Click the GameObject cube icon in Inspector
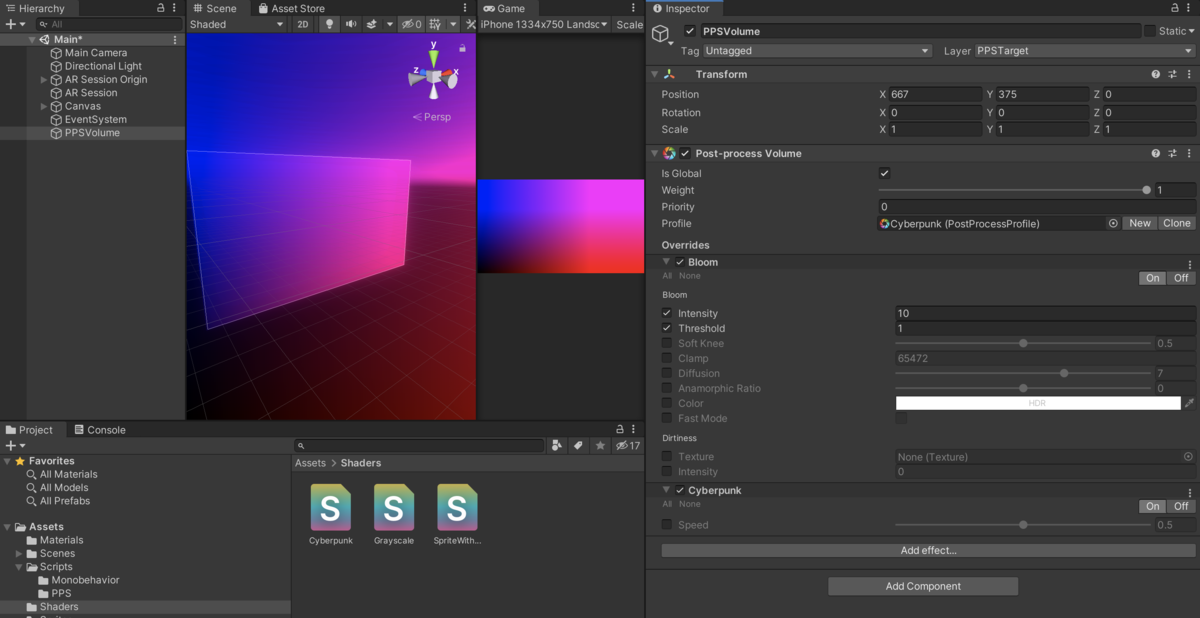This screenshot has width=1200, height=618. pyautogui.click(x=661, y=35)
